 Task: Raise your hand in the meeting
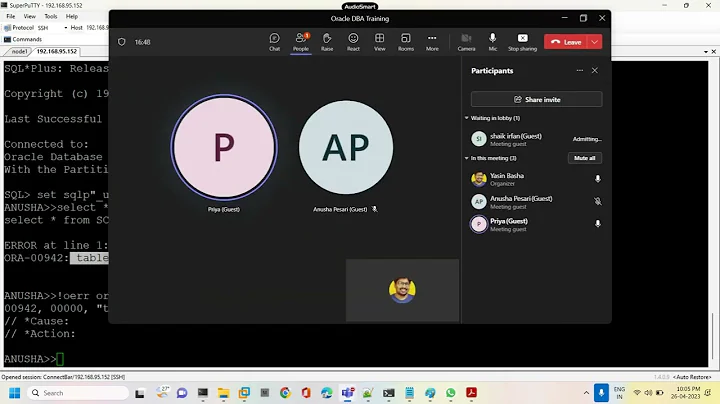pos(327,42)
